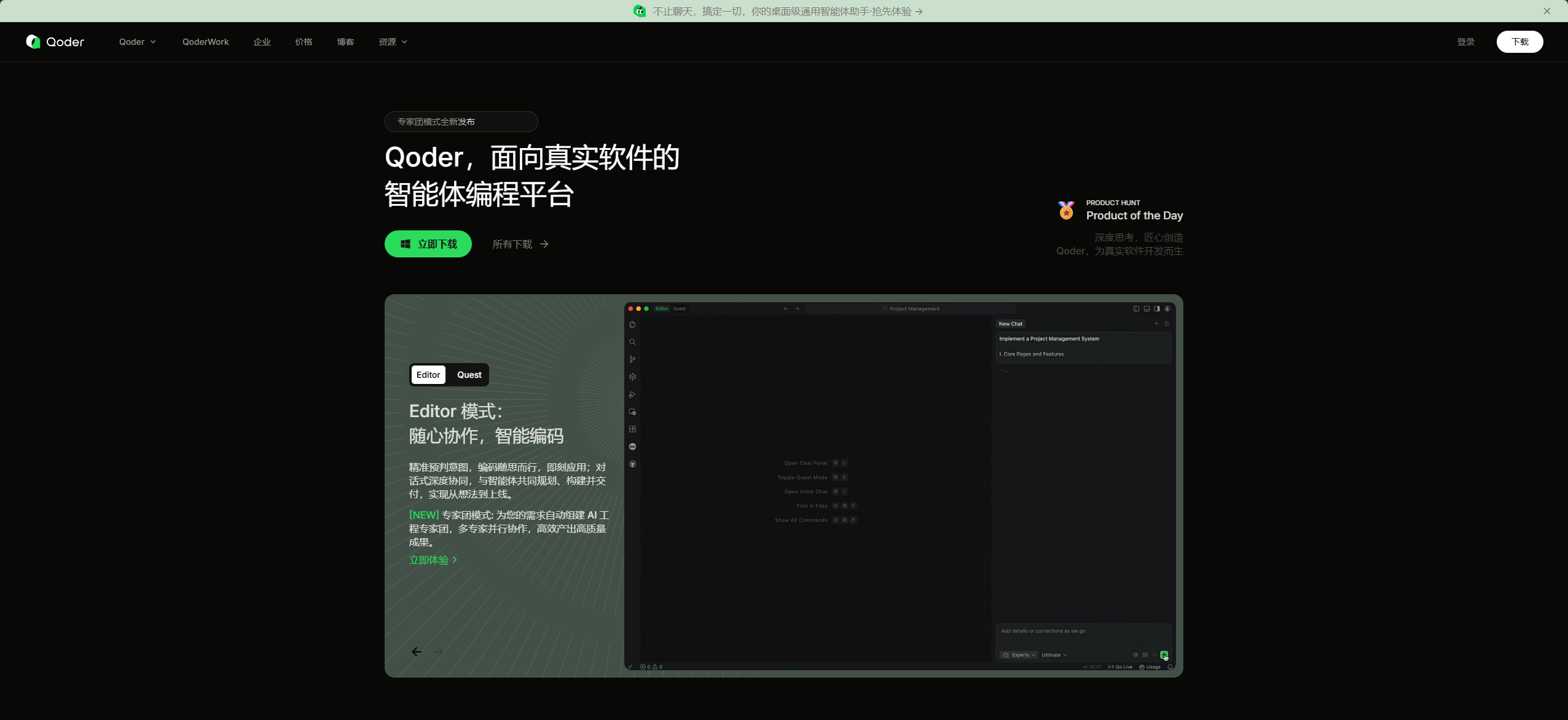
Task: Click the errors and warnings status counter
Action: (x=651, y=667)
